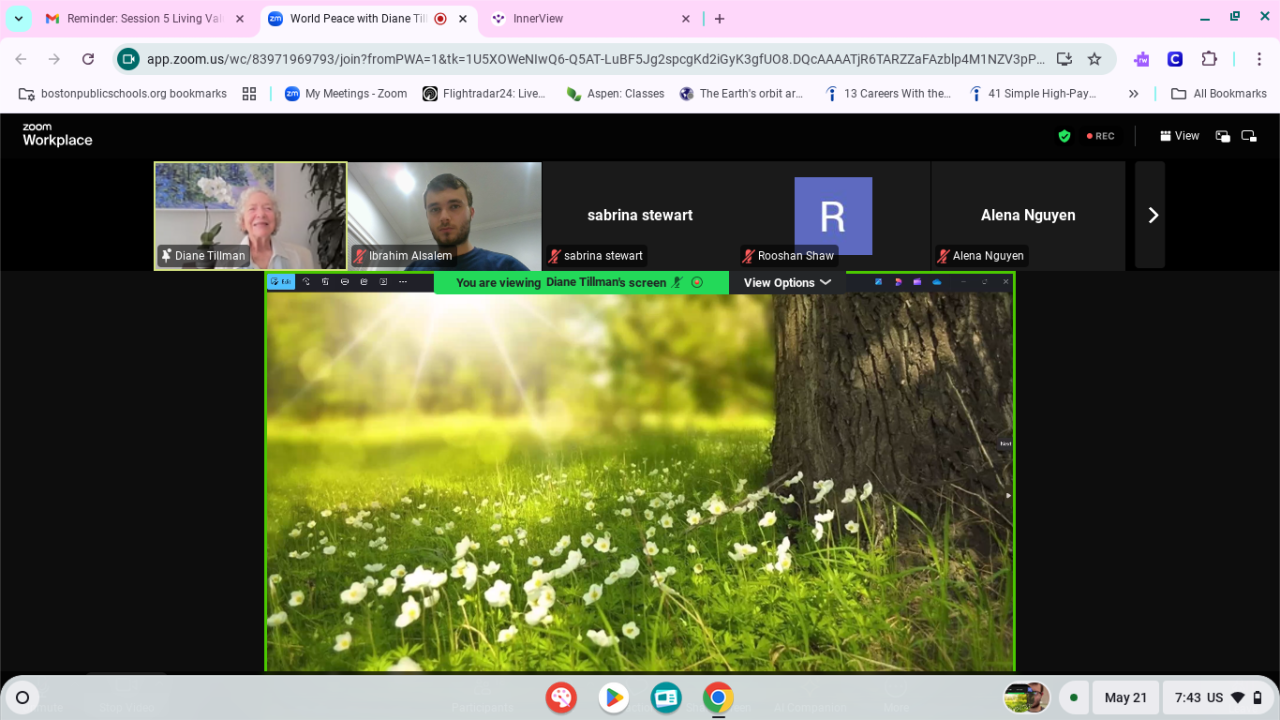The height and width of the screenshot is (720, 1280).
Task: Expand the hidden bookmarks overflow chevron
Action: click(1133, 94)
